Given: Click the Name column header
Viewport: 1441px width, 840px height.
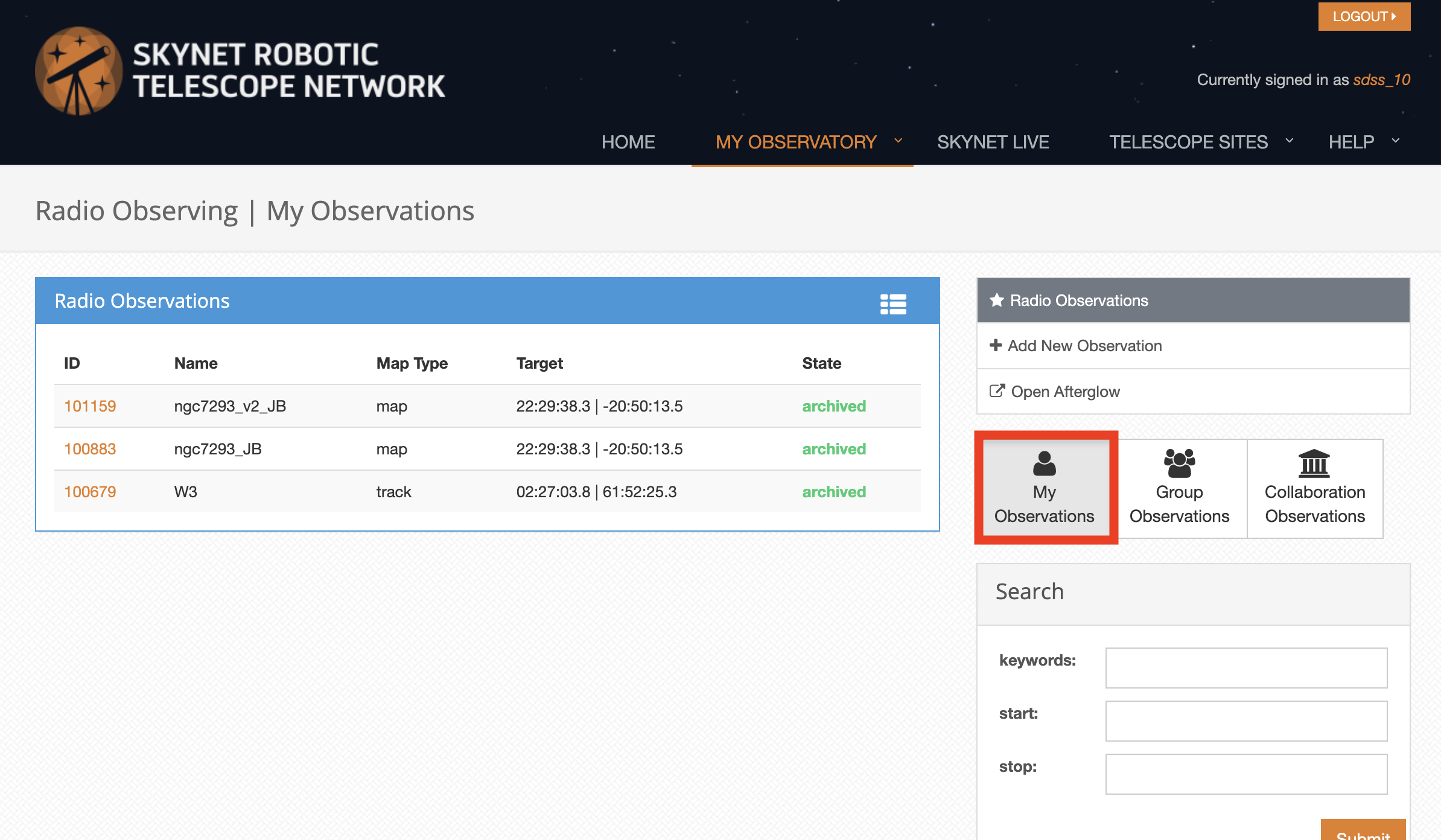Looking at the screenshot, I should (x=196, y=363).
